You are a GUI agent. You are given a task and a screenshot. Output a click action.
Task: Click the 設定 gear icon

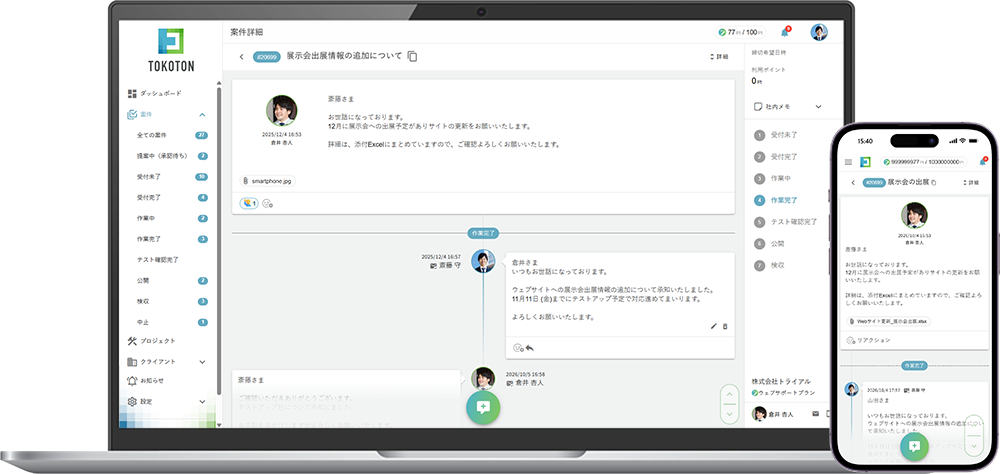132,402
